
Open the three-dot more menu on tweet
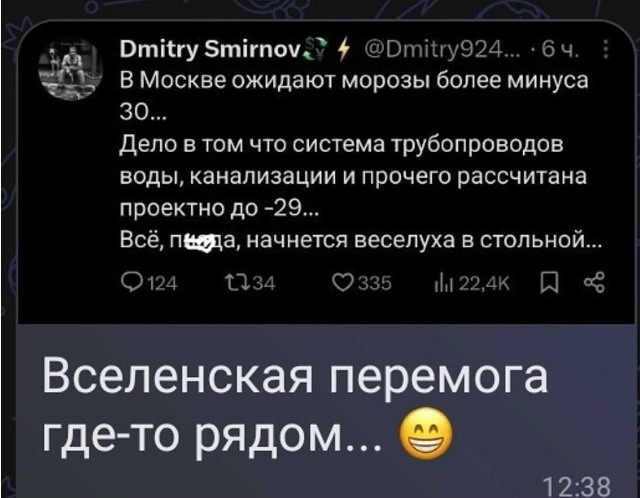(605, 49)
